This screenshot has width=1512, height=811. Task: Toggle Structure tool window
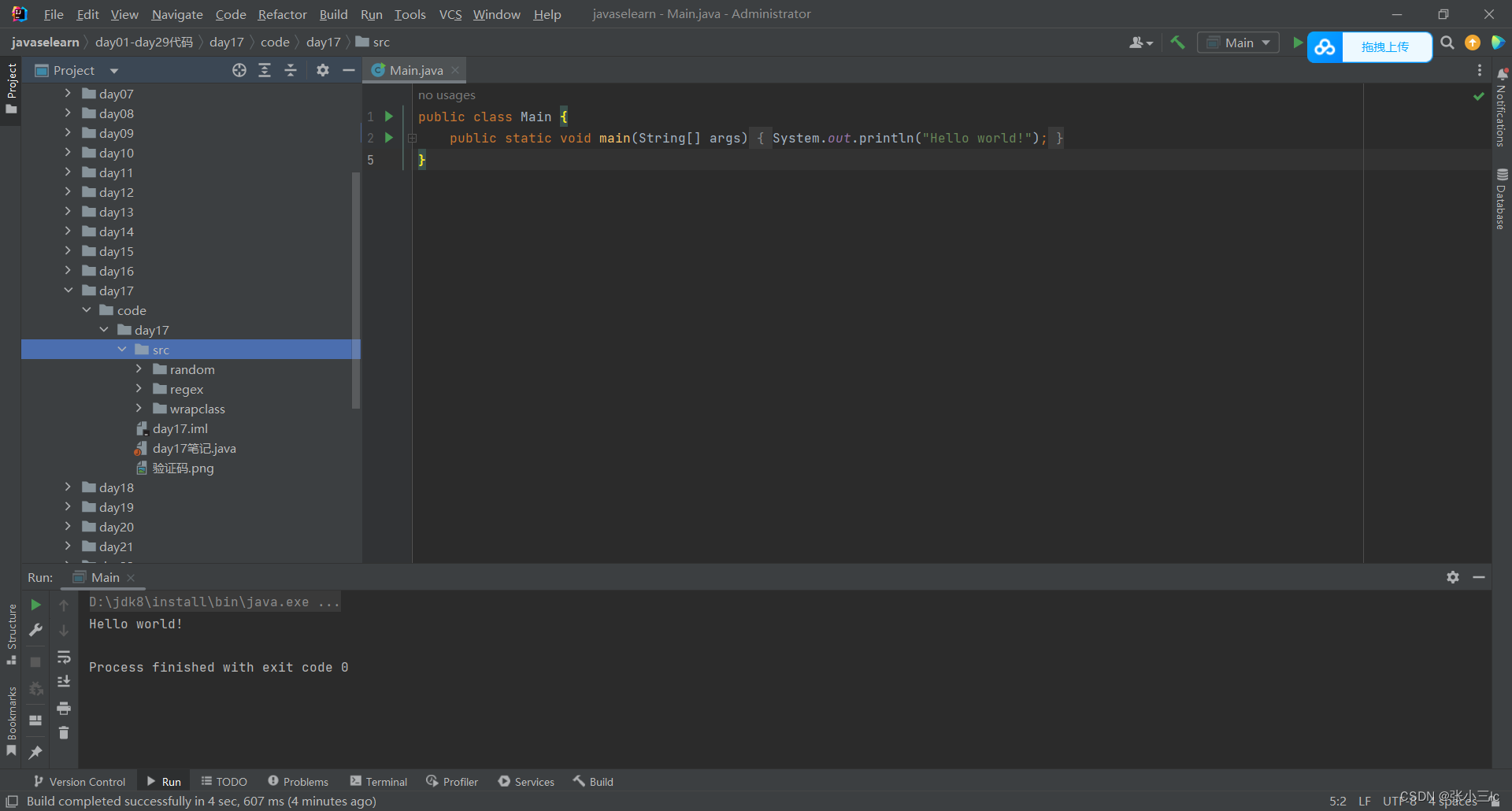(11, 634)
